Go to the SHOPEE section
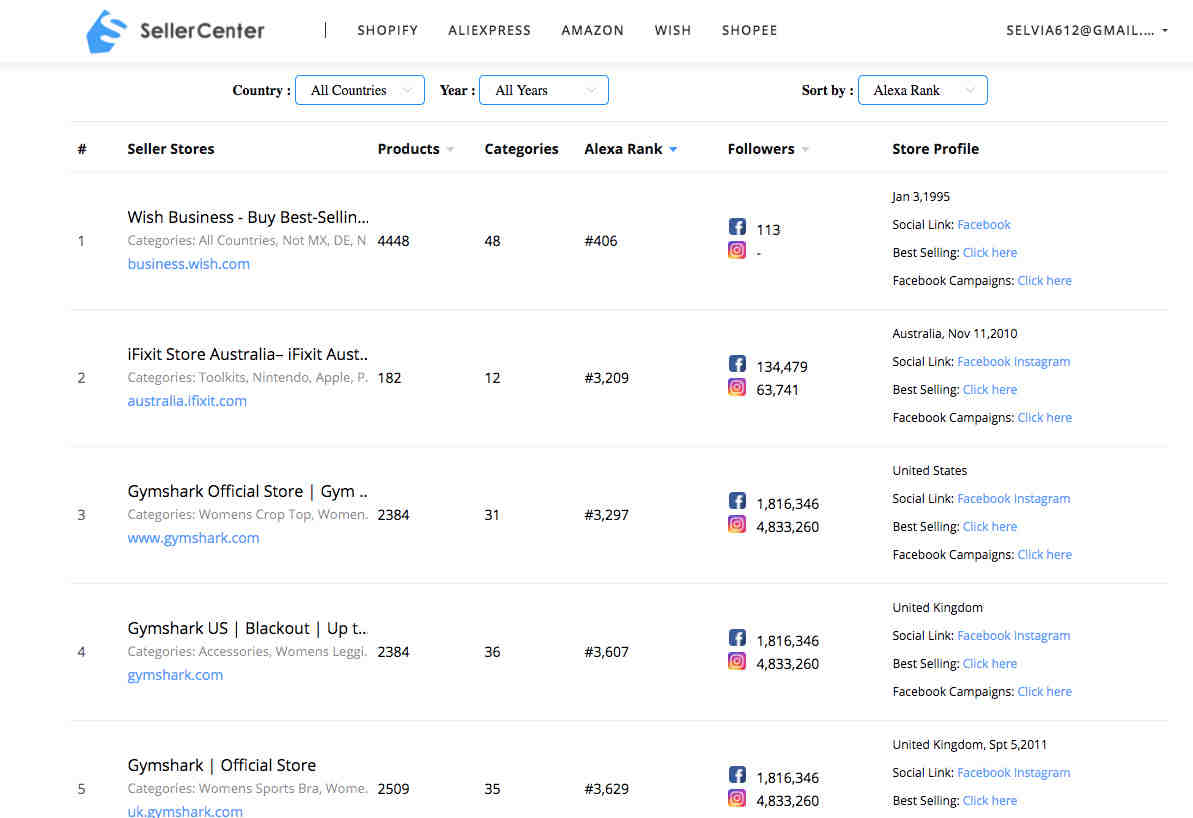Viewport: 1193px width, 818px height. click(749, 30)
